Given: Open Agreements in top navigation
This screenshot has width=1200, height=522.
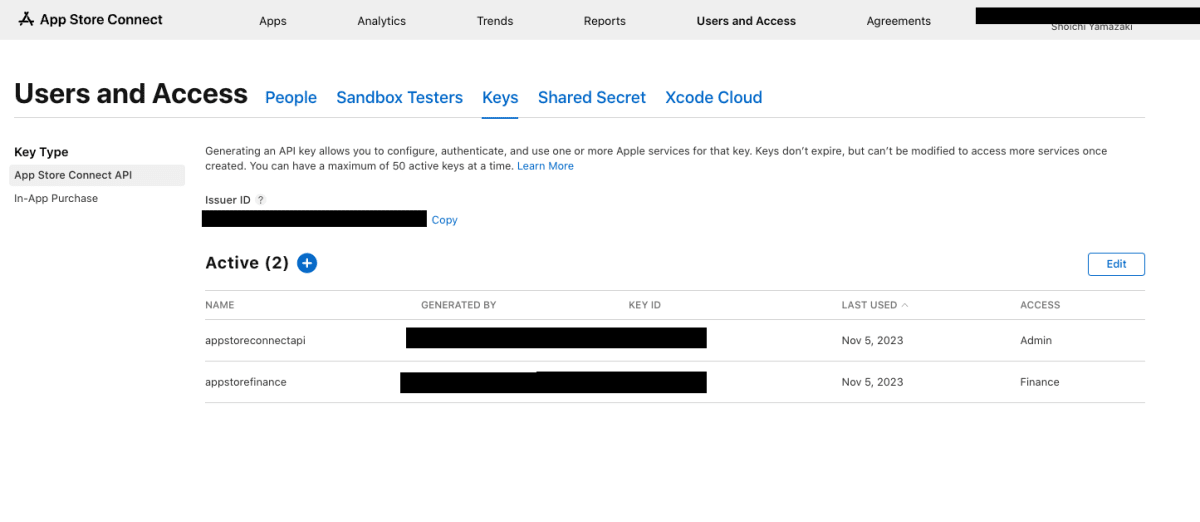Looking at the screenshot, I should tap(899, 21).
